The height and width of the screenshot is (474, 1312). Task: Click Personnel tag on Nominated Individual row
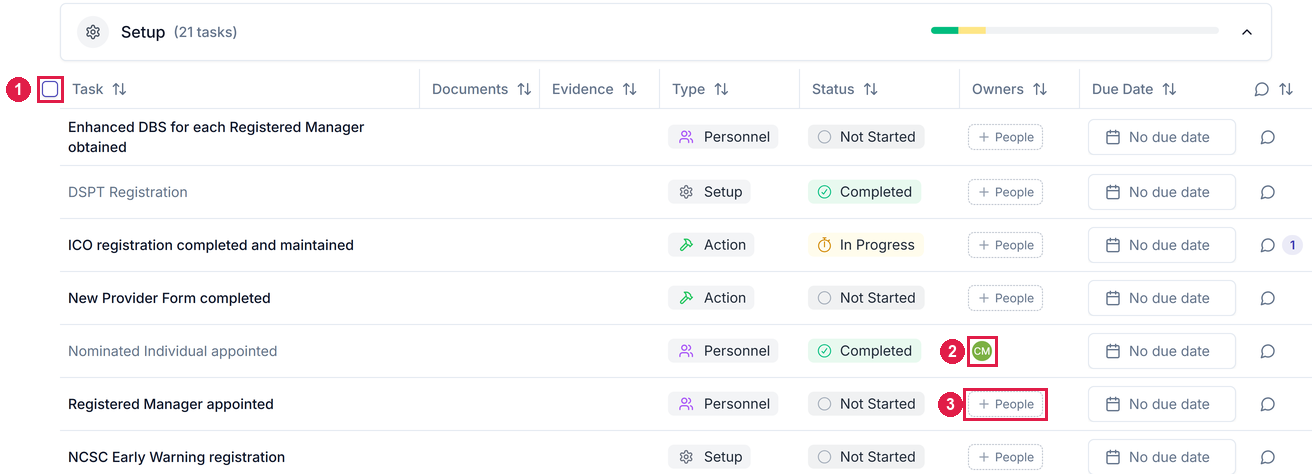[x=723, y=351]
